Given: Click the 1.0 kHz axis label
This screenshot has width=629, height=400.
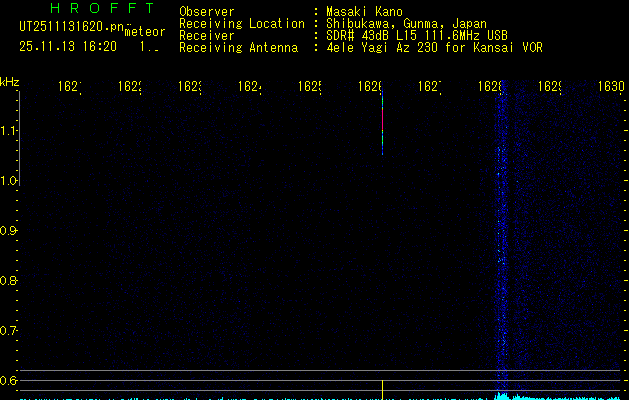Looking at the screenshot, I should coord(8,181).
